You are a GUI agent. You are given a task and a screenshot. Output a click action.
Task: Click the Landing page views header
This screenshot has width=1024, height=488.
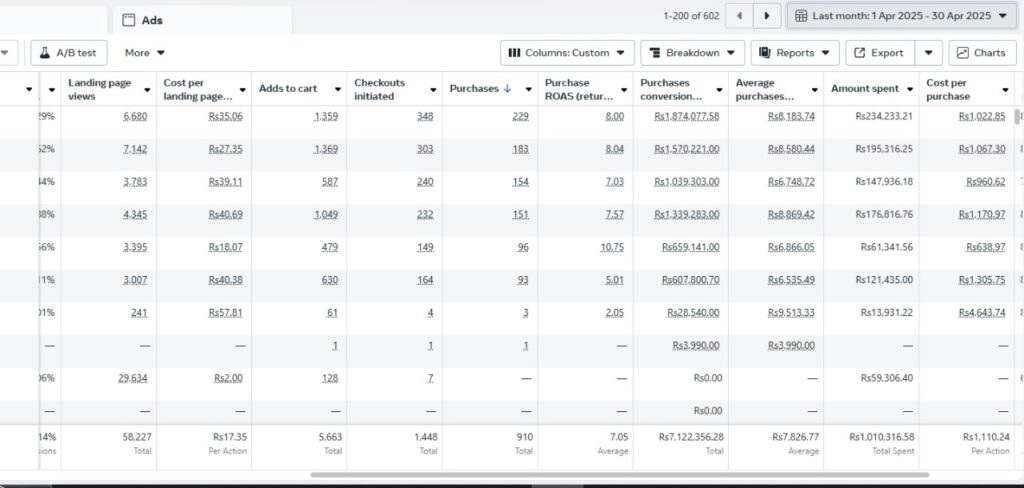(99, 89)
